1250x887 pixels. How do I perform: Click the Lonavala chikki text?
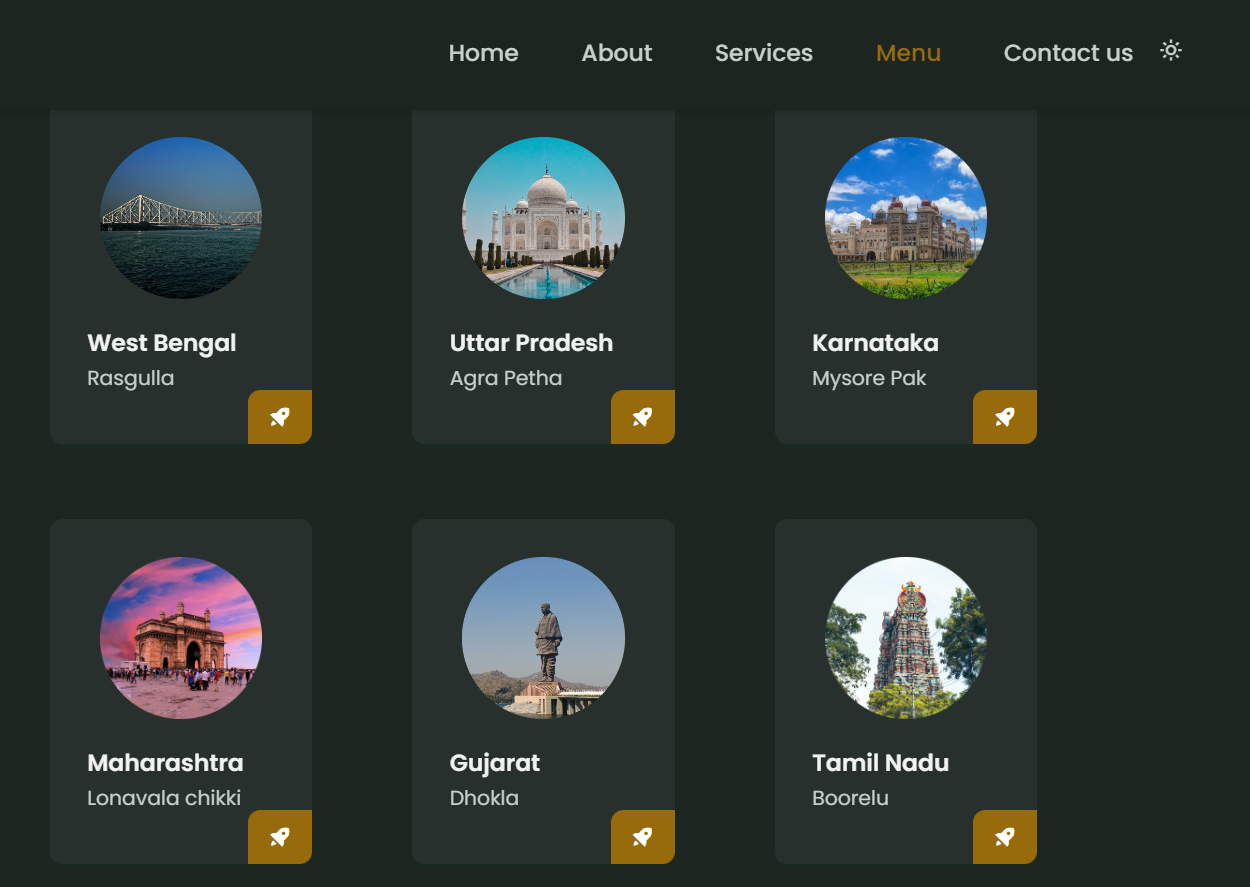[164, 798]
